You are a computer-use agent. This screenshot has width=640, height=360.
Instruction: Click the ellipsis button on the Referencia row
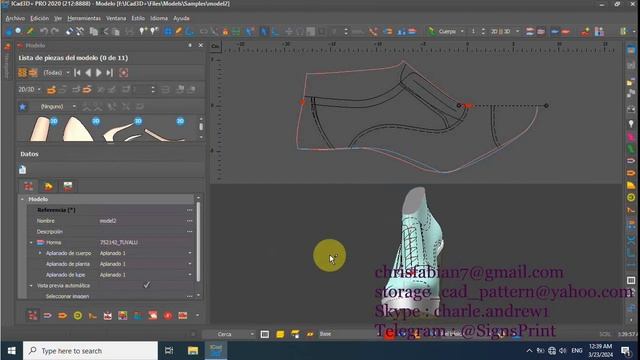(x=189, y=210)
